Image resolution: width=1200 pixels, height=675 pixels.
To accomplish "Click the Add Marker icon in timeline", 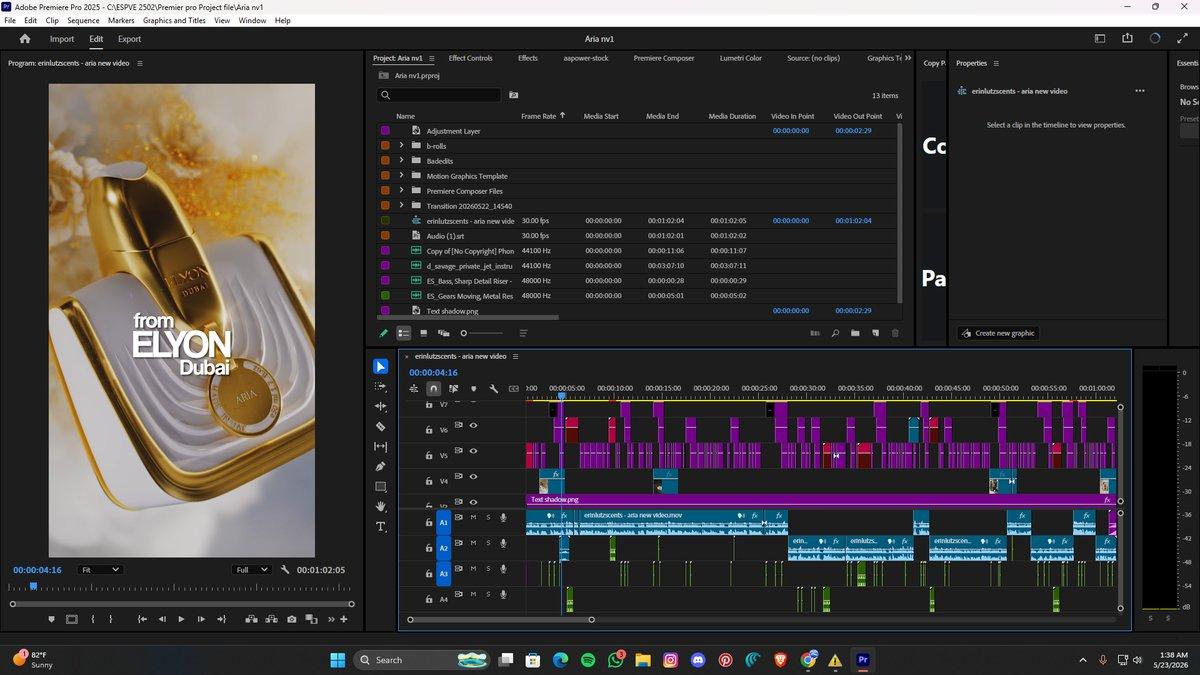I will 473,388.
